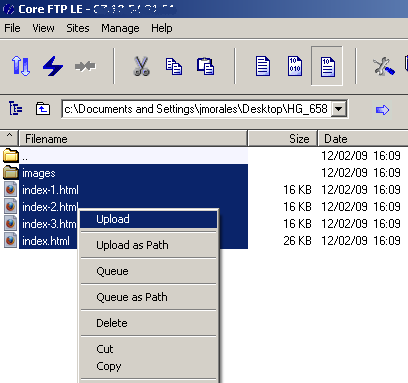Image resolution: width=408 pixels, height=383 pixels.
Task: Click the Cut scissors toolbar icon
Action: tap(142, 66)
